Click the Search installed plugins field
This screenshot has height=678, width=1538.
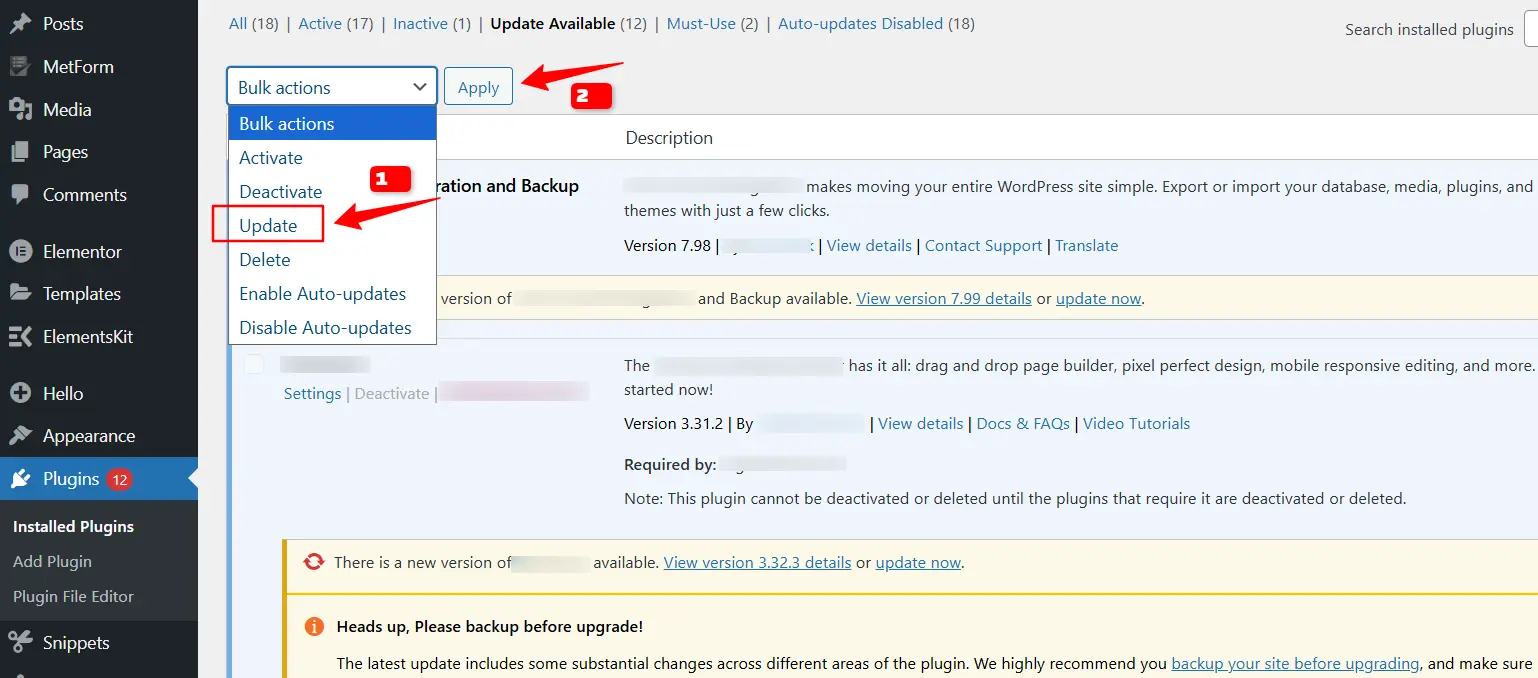tap(1530, 30)
